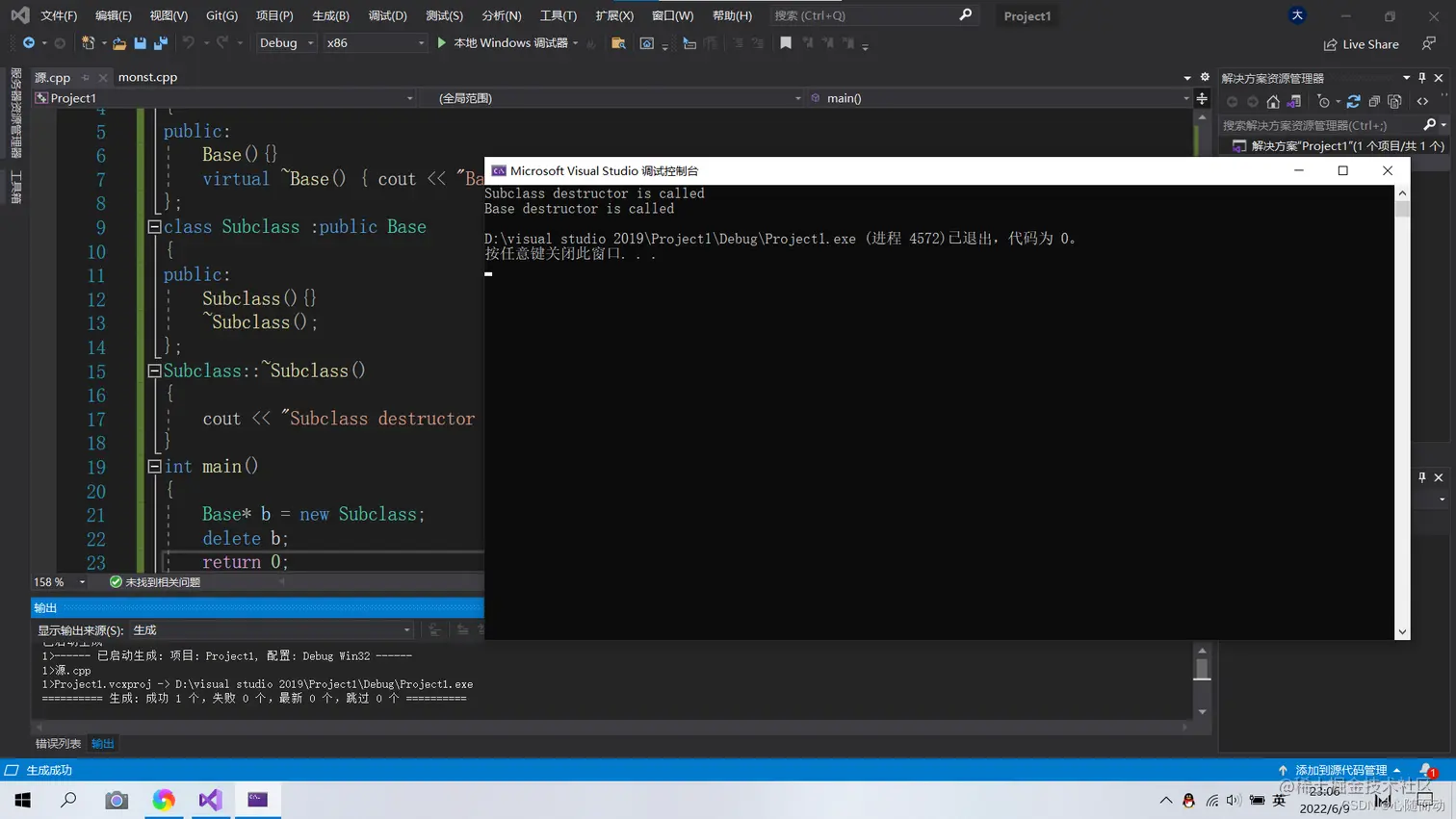Open the 帮助(H) menu
This screenshot has height=819, width=1456.
pyautogui.click(x=732, y=15)
